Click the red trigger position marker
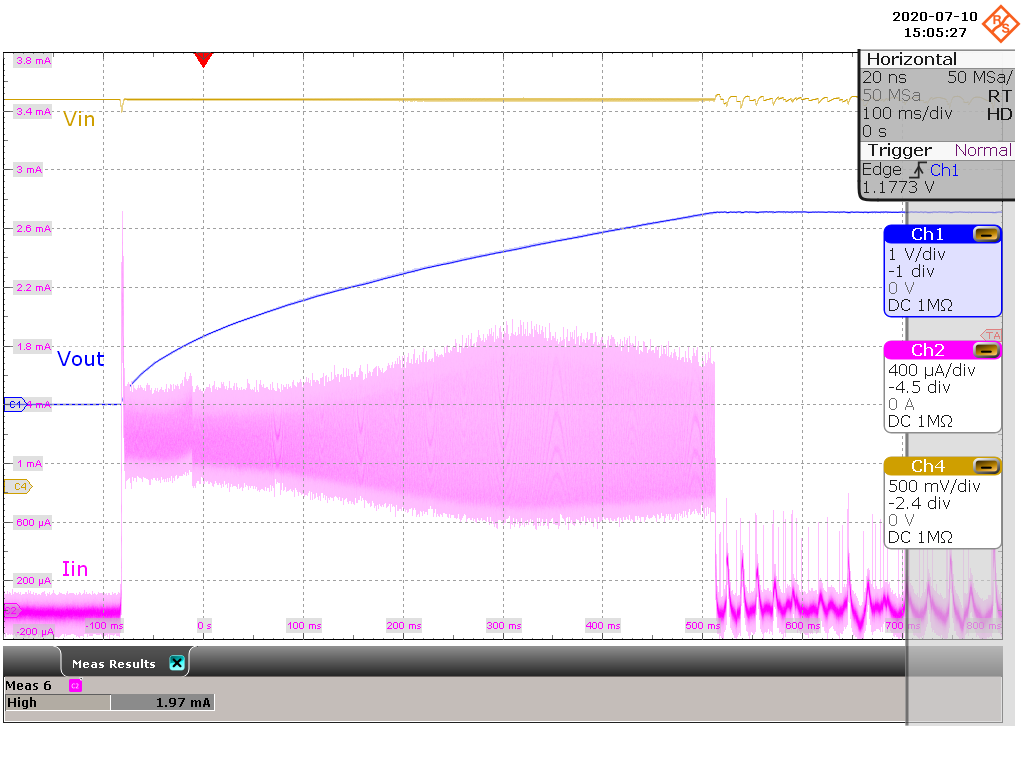 point(204,60)
